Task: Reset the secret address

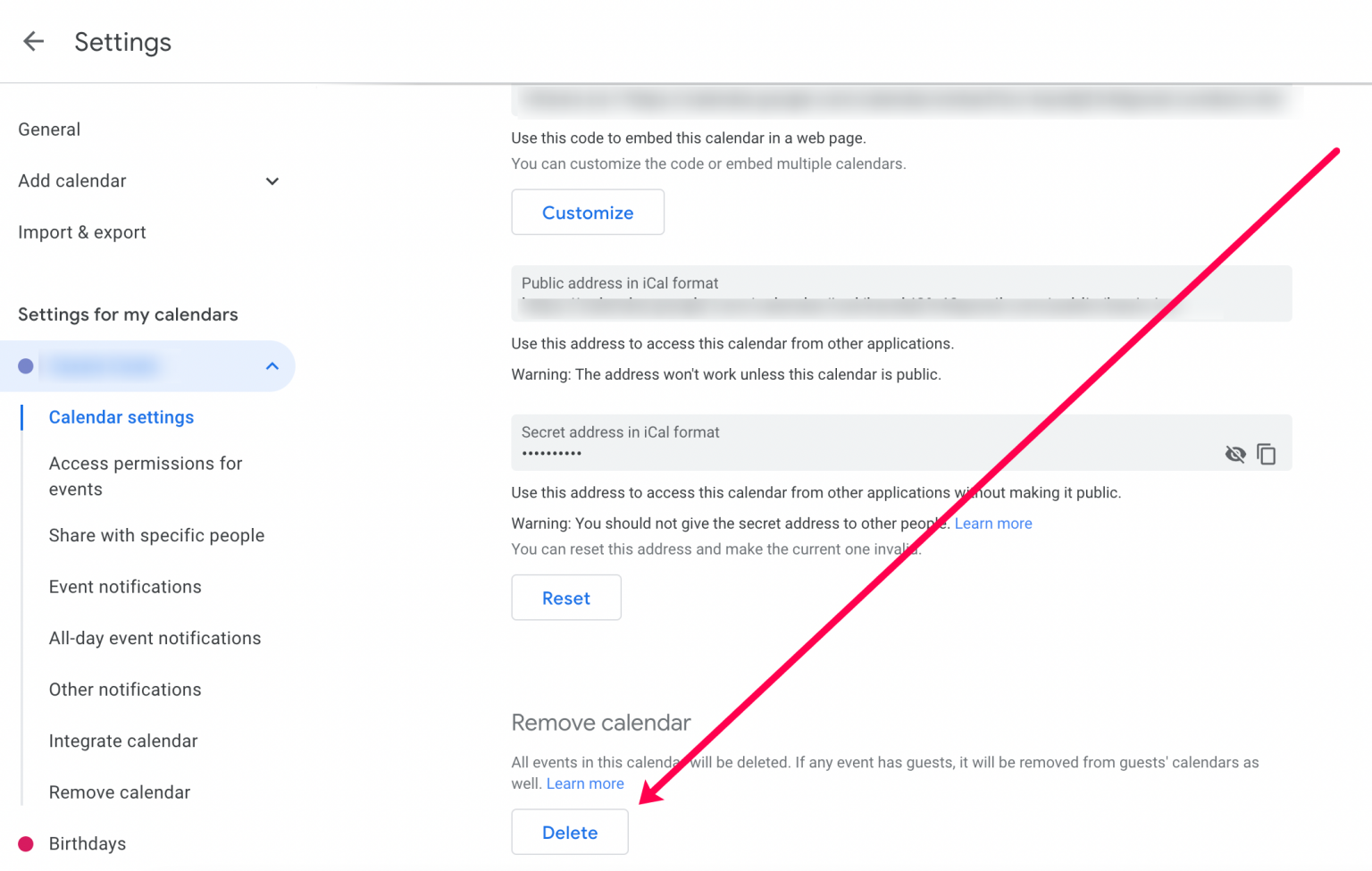Action: [x=565, y=598]
